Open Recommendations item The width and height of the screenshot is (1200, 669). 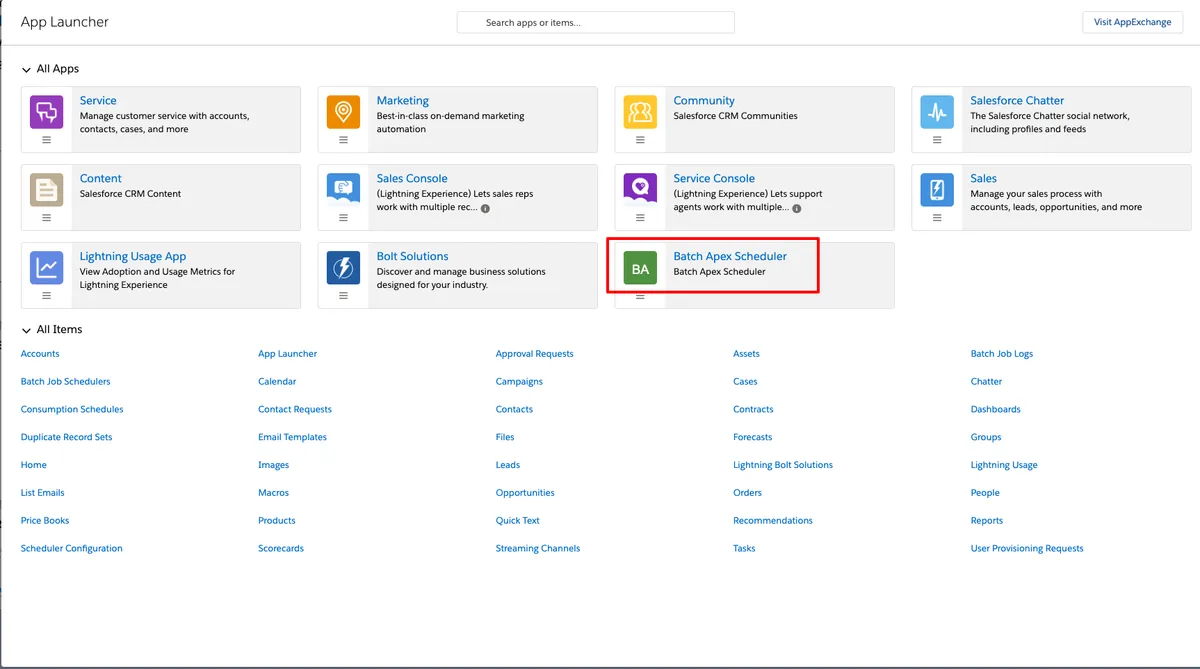[773, 521]
